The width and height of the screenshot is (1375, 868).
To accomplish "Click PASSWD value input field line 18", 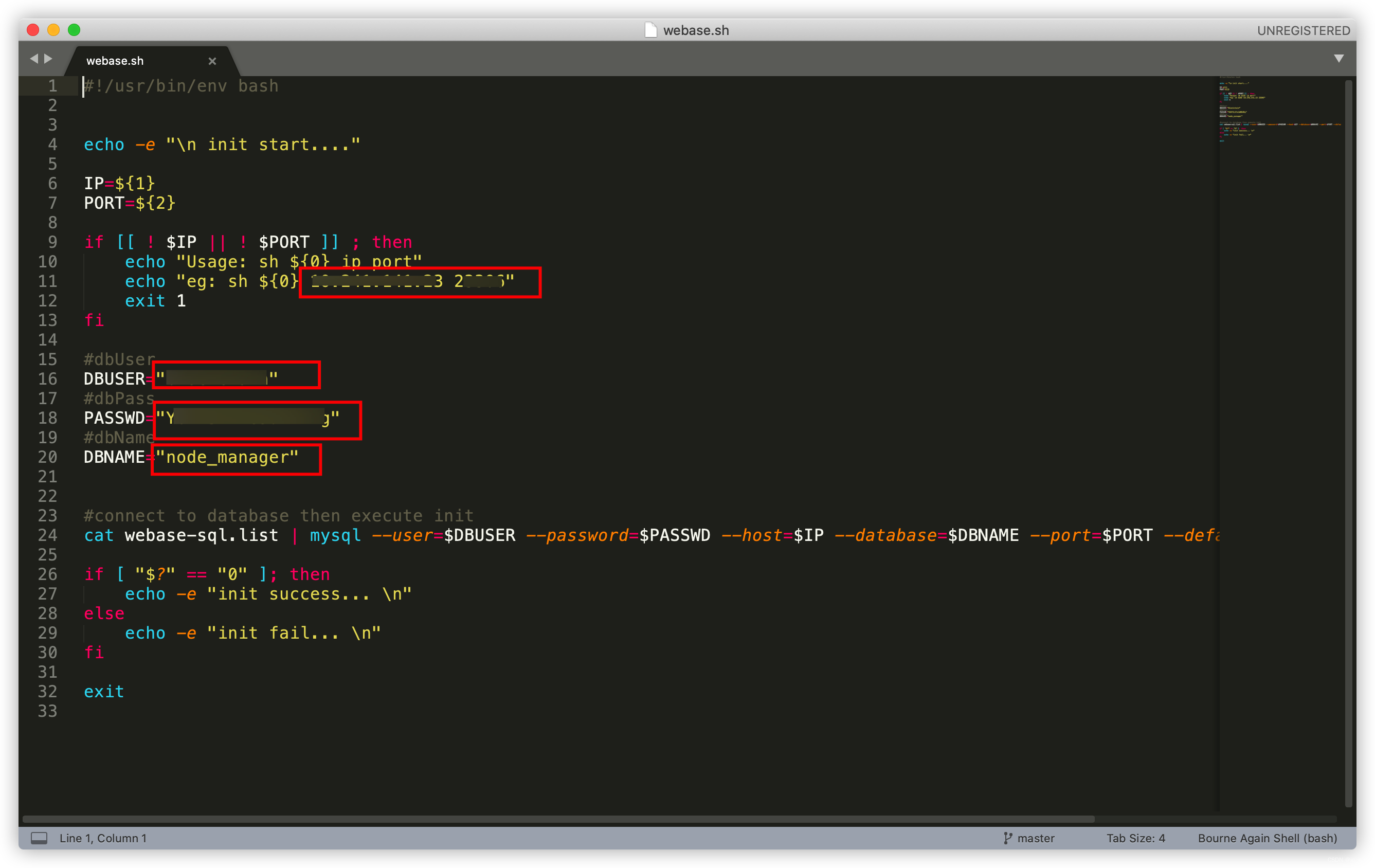I will pos(248,417).
